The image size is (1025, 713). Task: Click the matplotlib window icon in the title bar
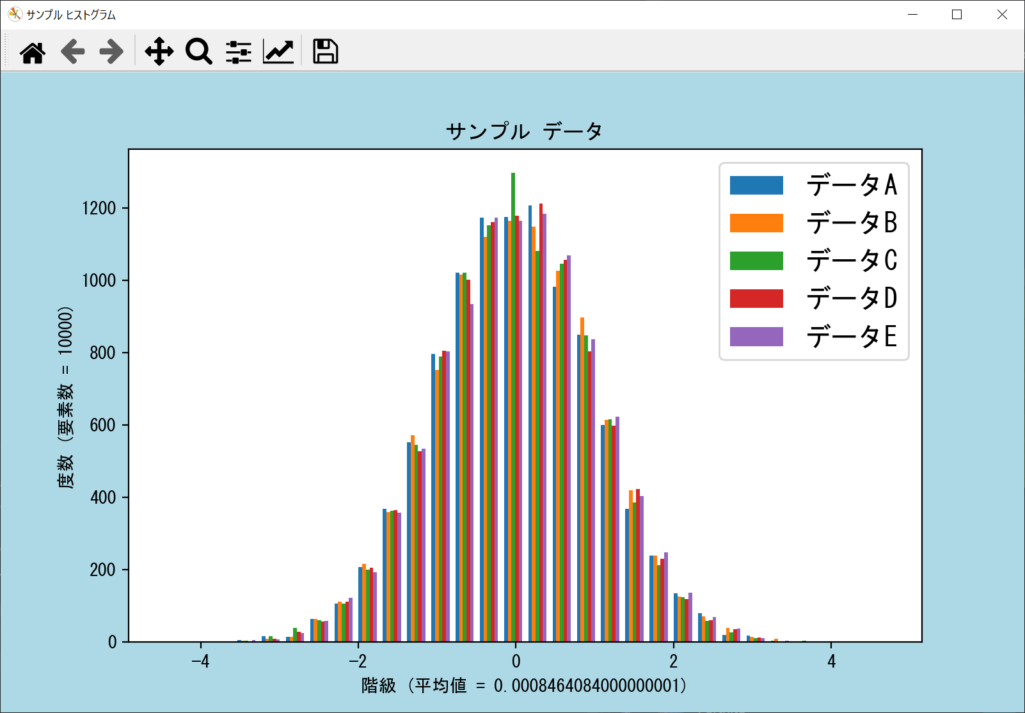[14, 14]
